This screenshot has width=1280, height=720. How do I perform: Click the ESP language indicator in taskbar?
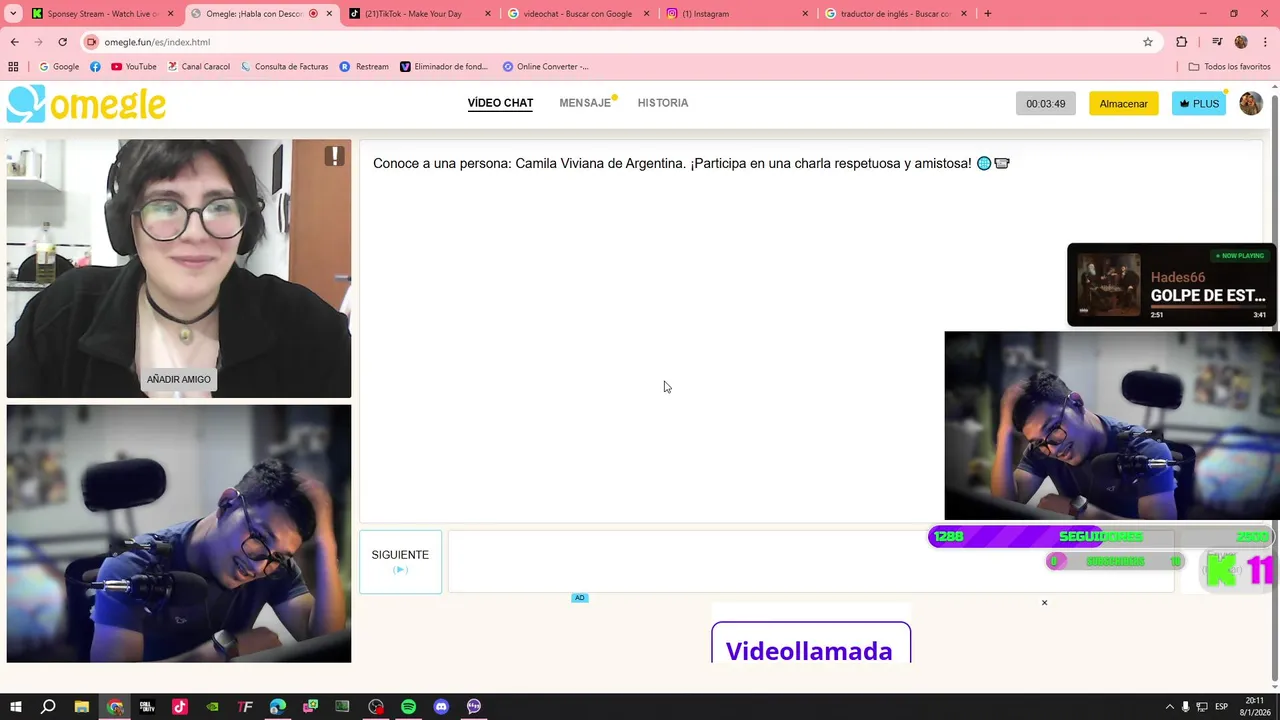coord(1221,707)
